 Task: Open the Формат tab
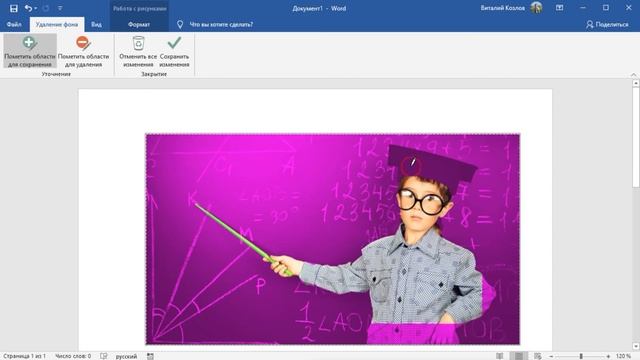tap(139, 24)
